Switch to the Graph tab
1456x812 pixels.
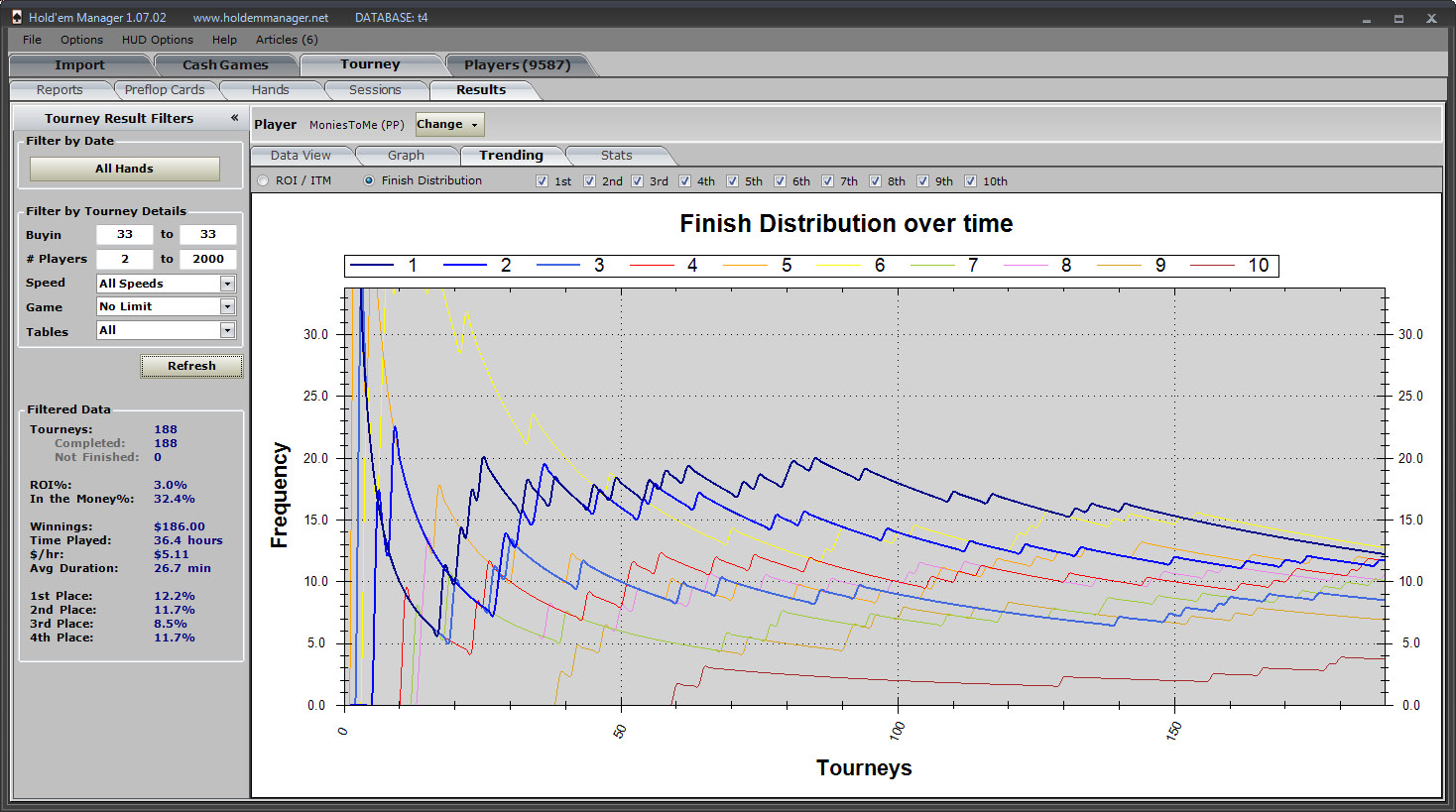tap(406, 156)
